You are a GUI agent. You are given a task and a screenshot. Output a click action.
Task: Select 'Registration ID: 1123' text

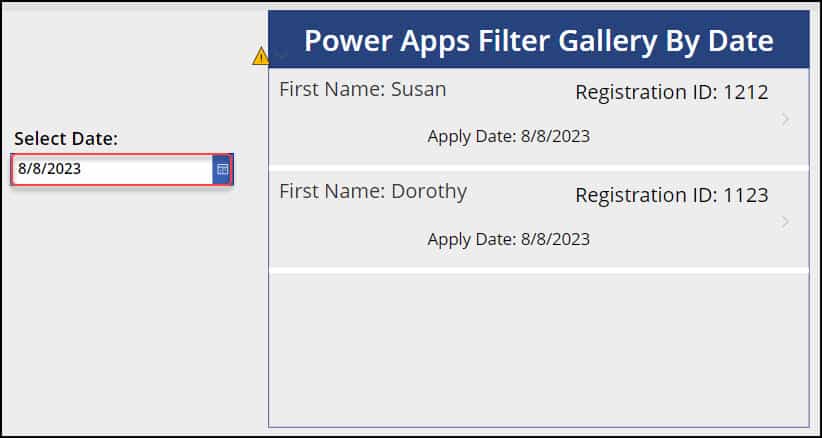[672, 195]
